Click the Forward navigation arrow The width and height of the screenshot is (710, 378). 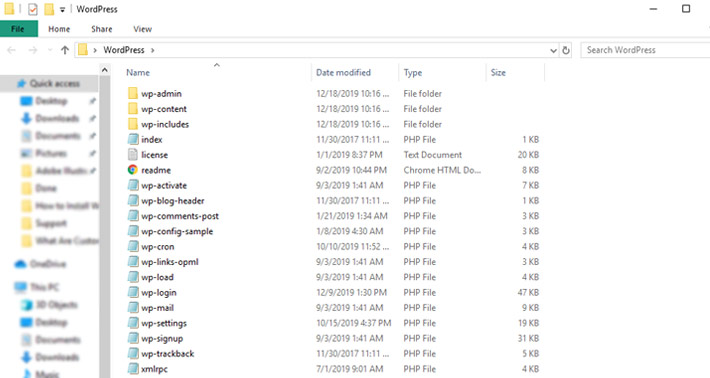(33, 50)
